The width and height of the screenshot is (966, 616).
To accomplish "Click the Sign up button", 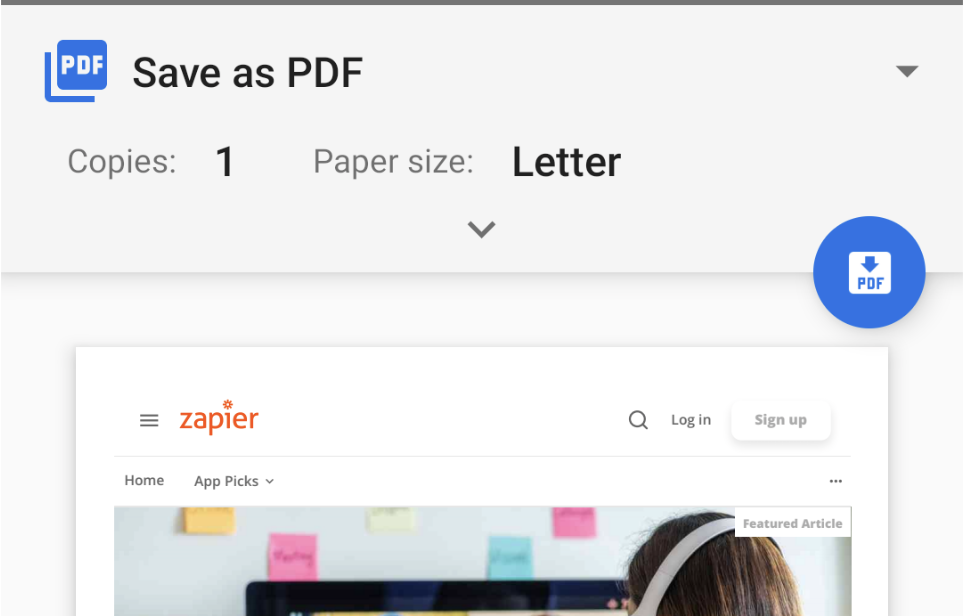I will click(781, 420).
